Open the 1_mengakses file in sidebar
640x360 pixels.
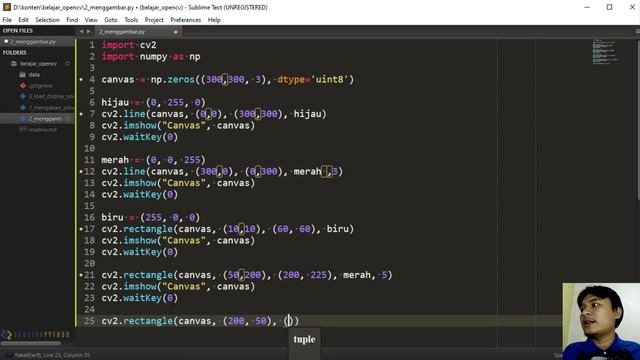coord(51,108)
